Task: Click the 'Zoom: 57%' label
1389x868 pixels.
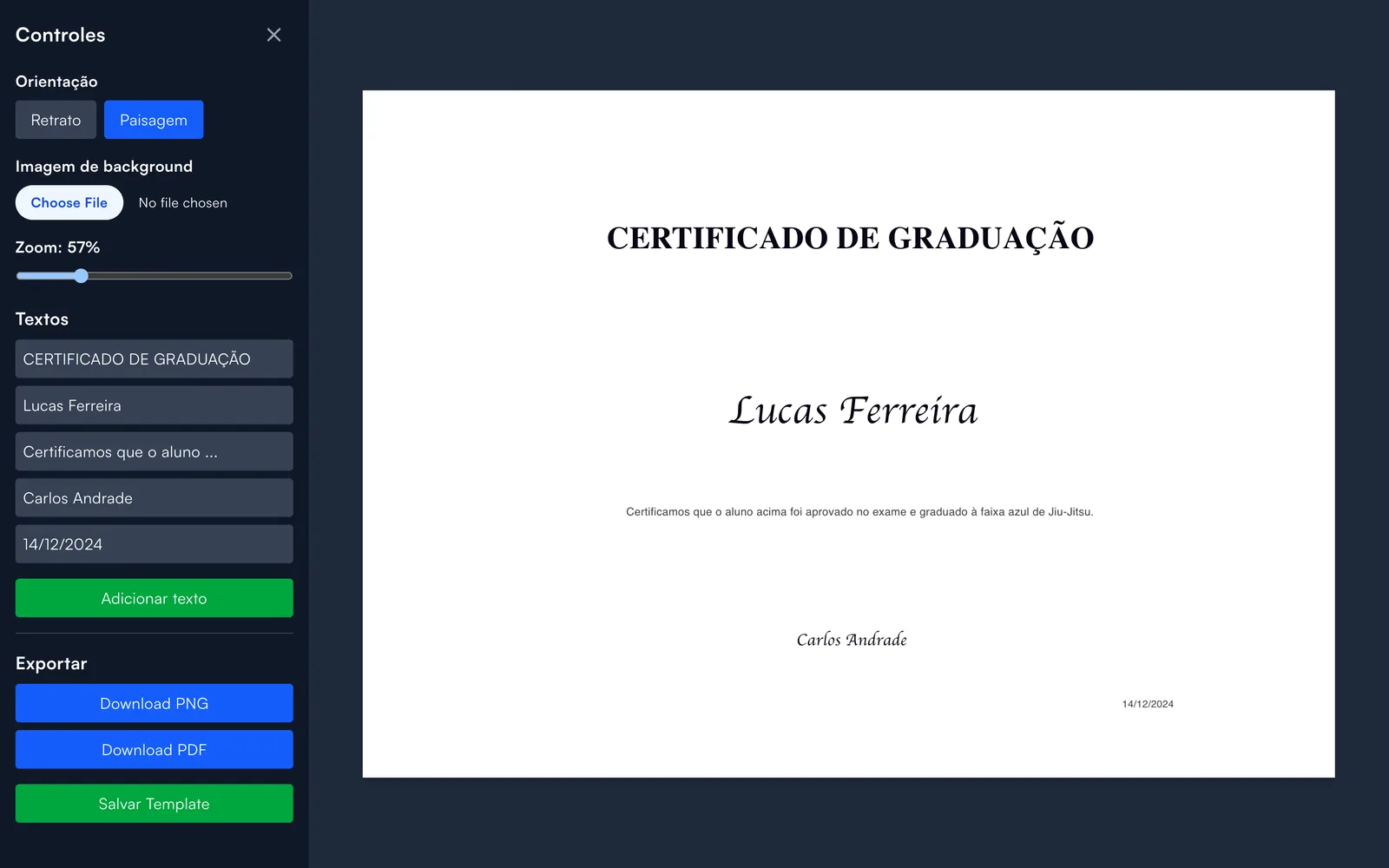Action: pyautogui.click(x=57, y=247)
